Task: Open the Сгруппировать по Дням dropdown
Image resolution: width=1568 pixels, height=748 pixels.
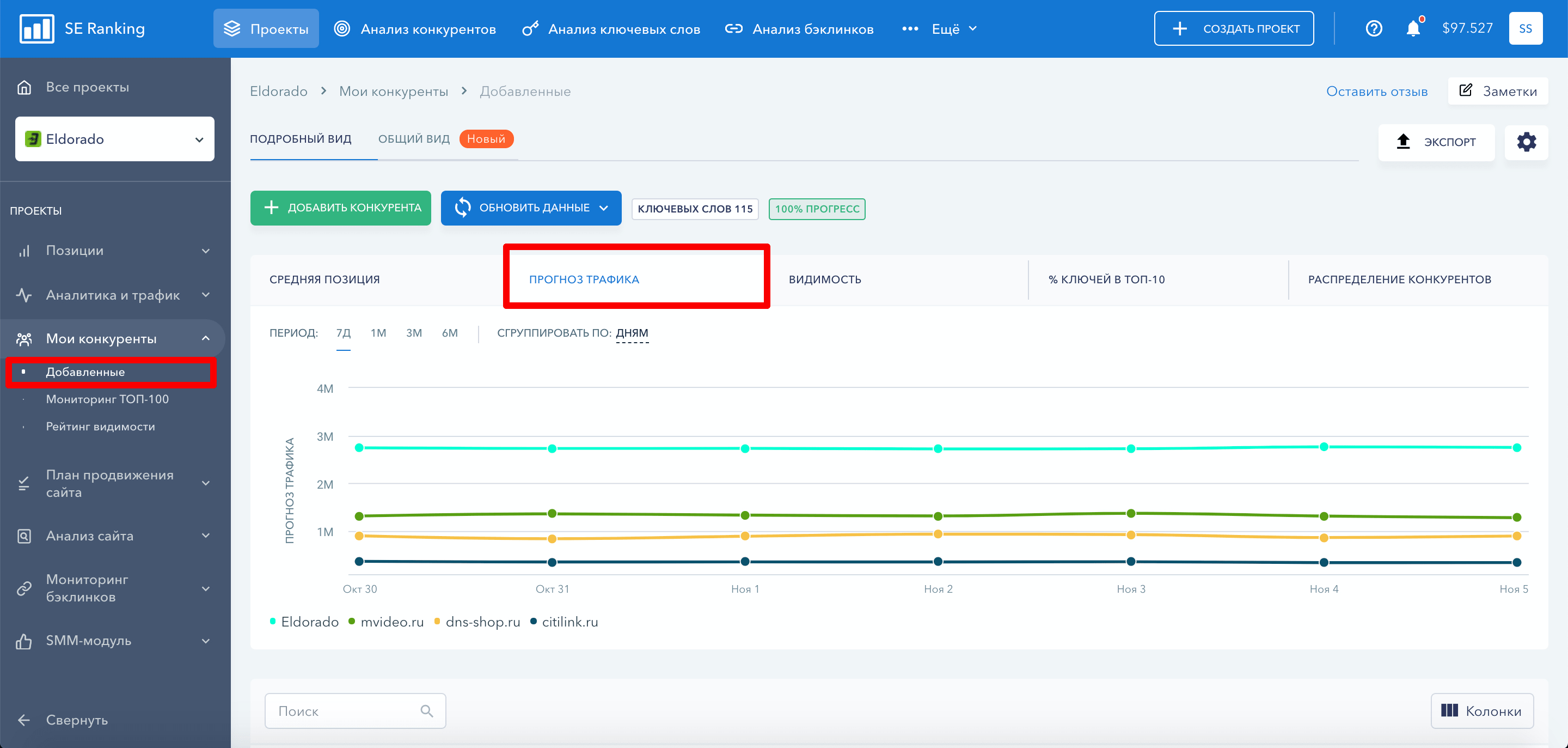Action: 632,333
